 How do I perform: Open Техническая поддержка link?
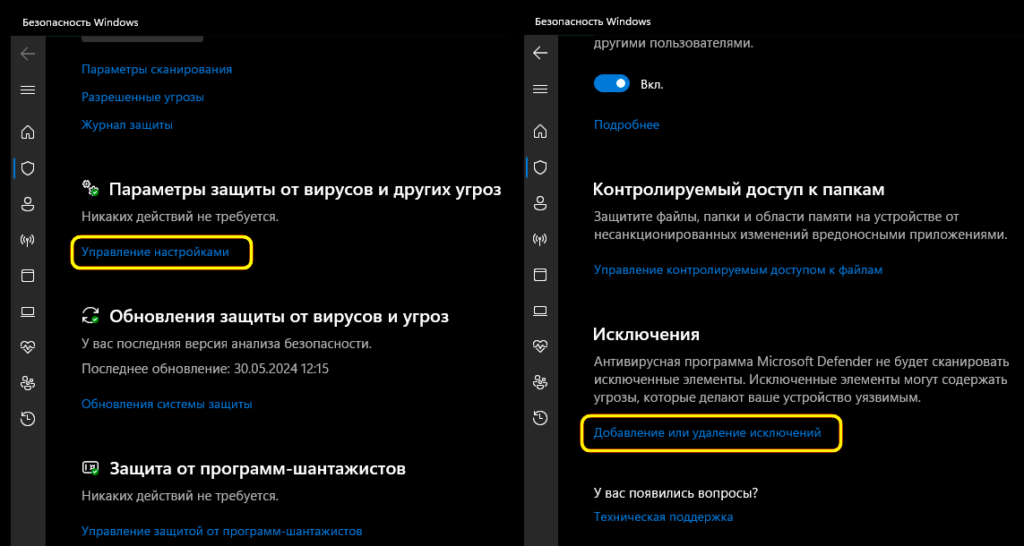pos(664,517)
